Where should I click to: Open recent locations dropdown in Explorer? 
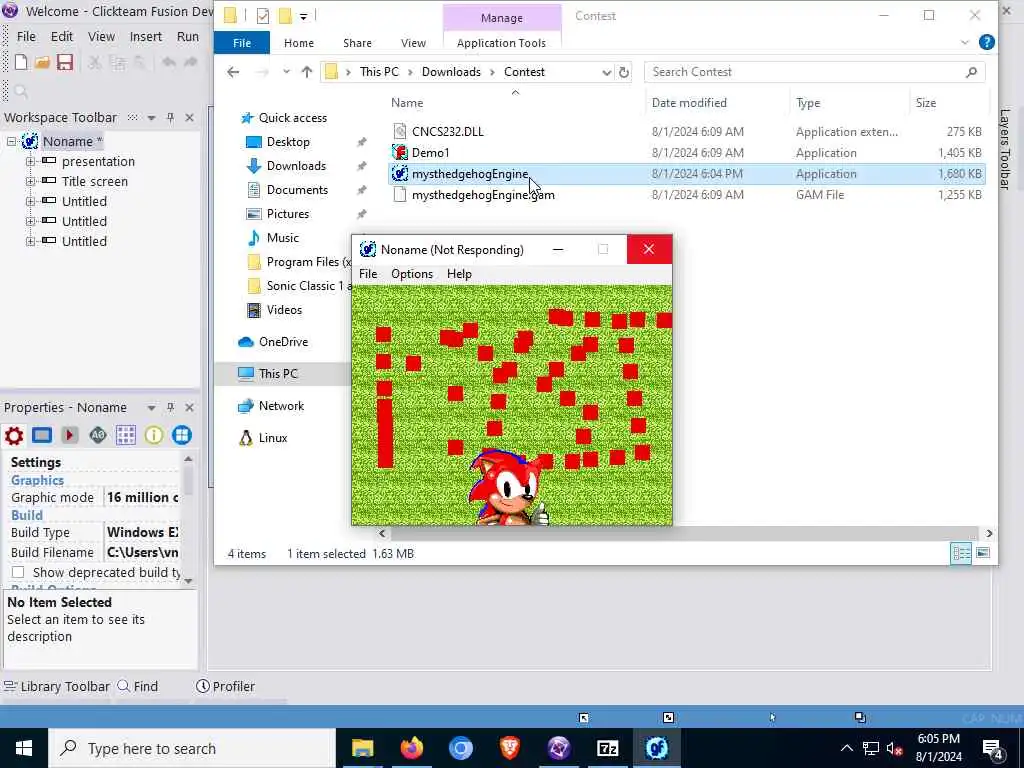click(286, 72)
